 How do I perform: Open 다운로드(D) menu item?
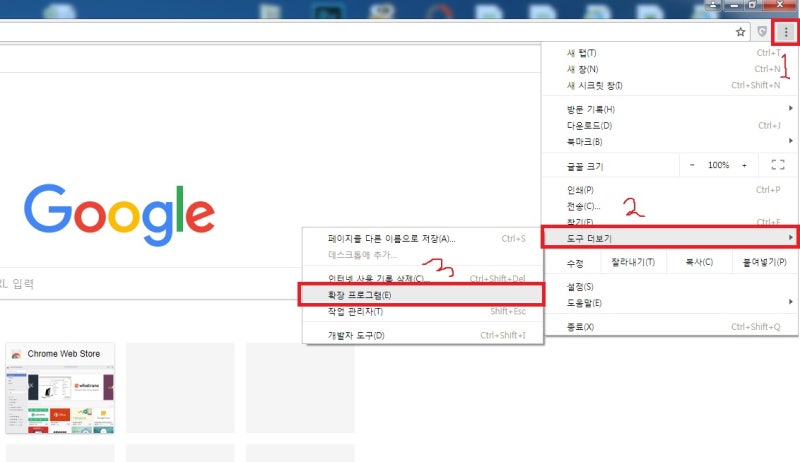point(670,125)
